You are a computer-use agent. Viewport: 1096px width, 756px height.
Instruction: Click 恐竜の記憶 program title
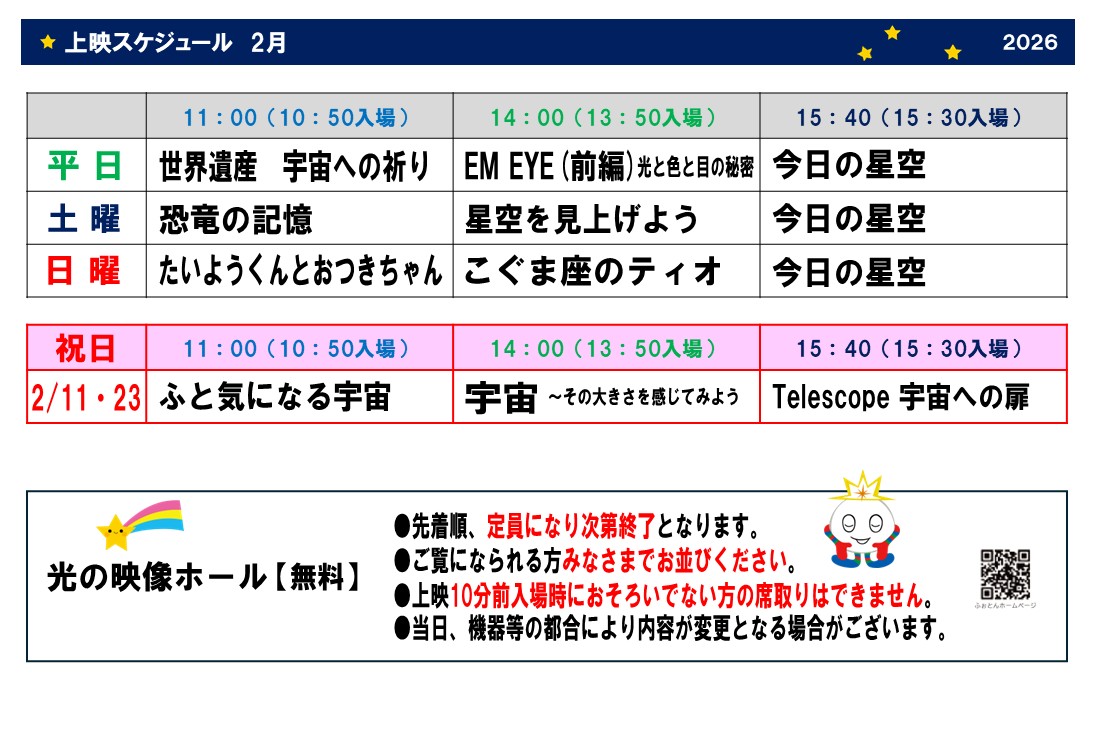(236, 220)
